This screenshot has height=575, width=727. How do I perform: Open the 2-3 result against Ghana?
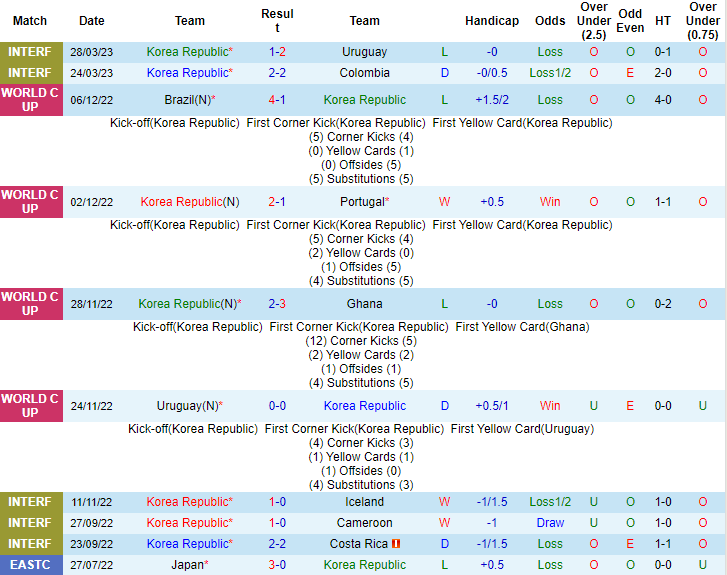point(277,304)
